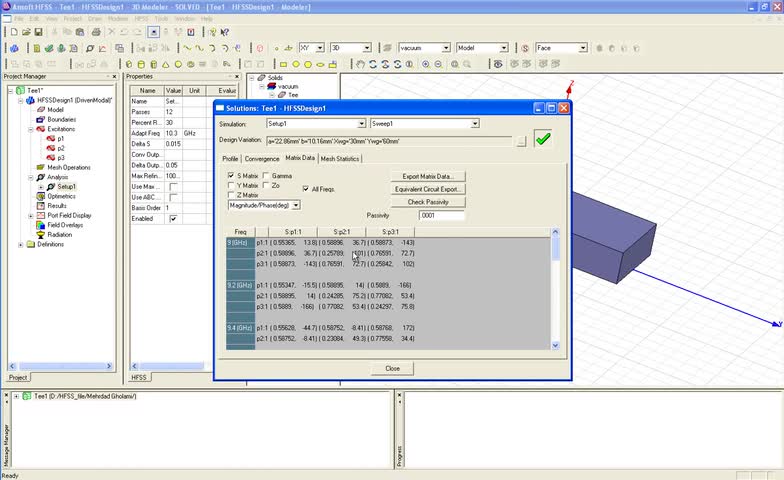Open the XY plane dropdown
784x480 pixels.
point(320,48)
